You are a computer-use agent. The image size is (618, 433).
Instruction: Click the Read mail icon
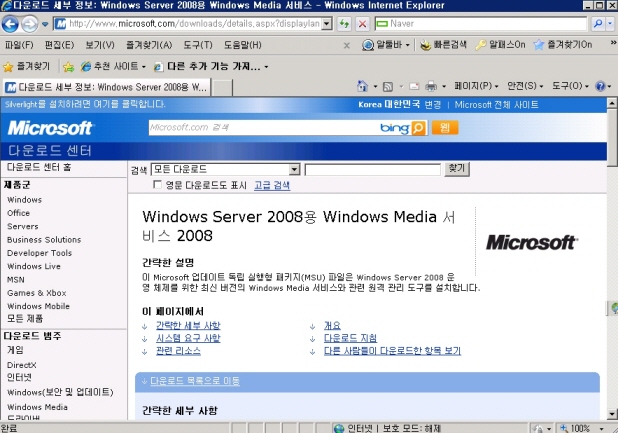tap(414, 86)
